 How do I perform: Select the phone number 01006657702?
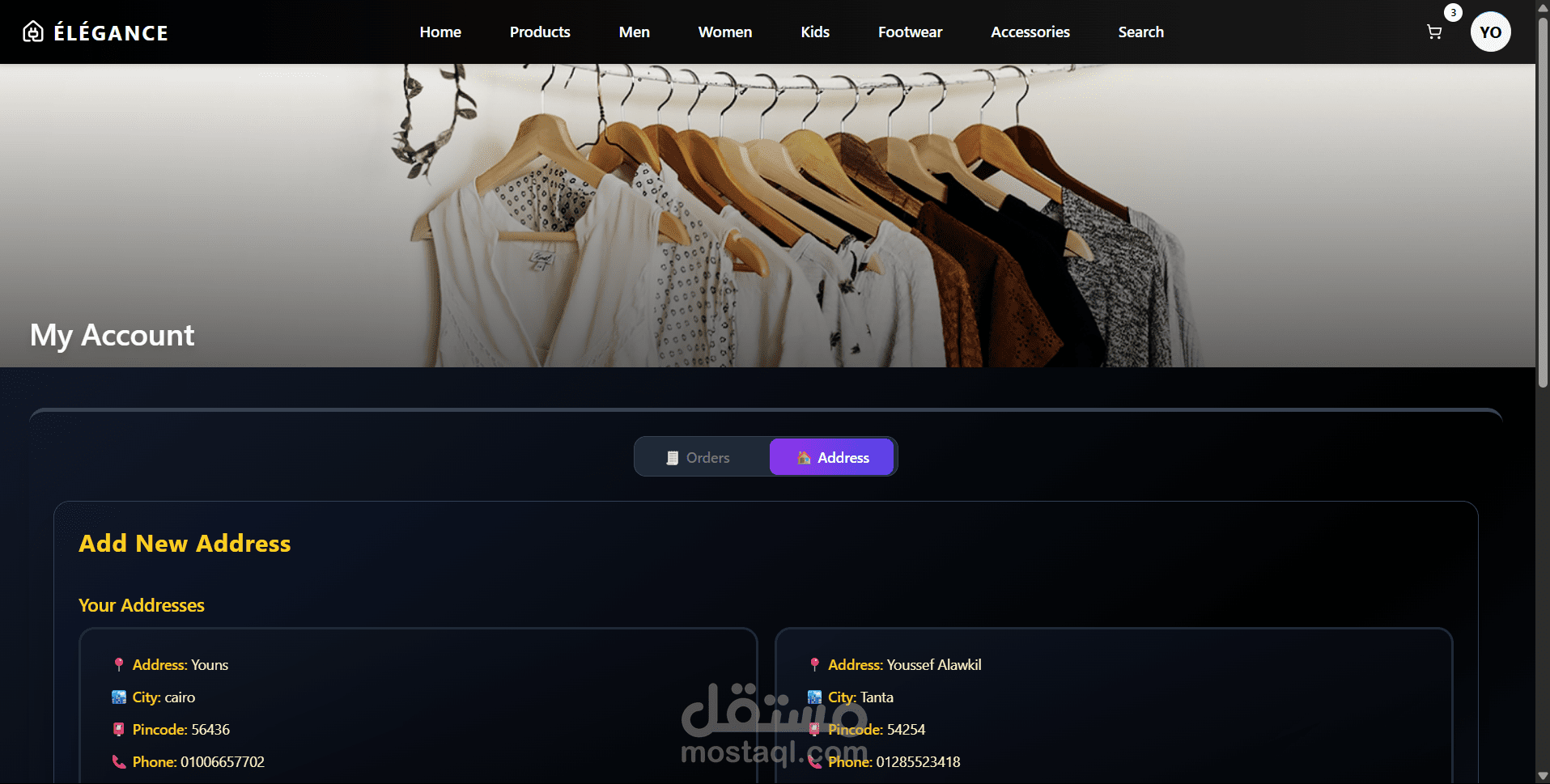click(223, 762)
